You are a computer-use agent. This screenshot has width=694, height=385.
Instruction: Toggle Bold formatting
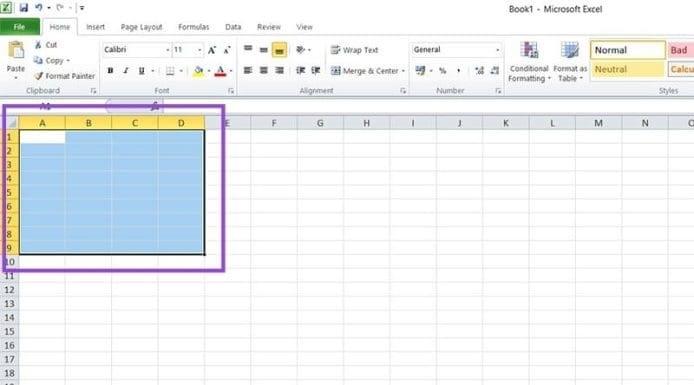(110, 70)
